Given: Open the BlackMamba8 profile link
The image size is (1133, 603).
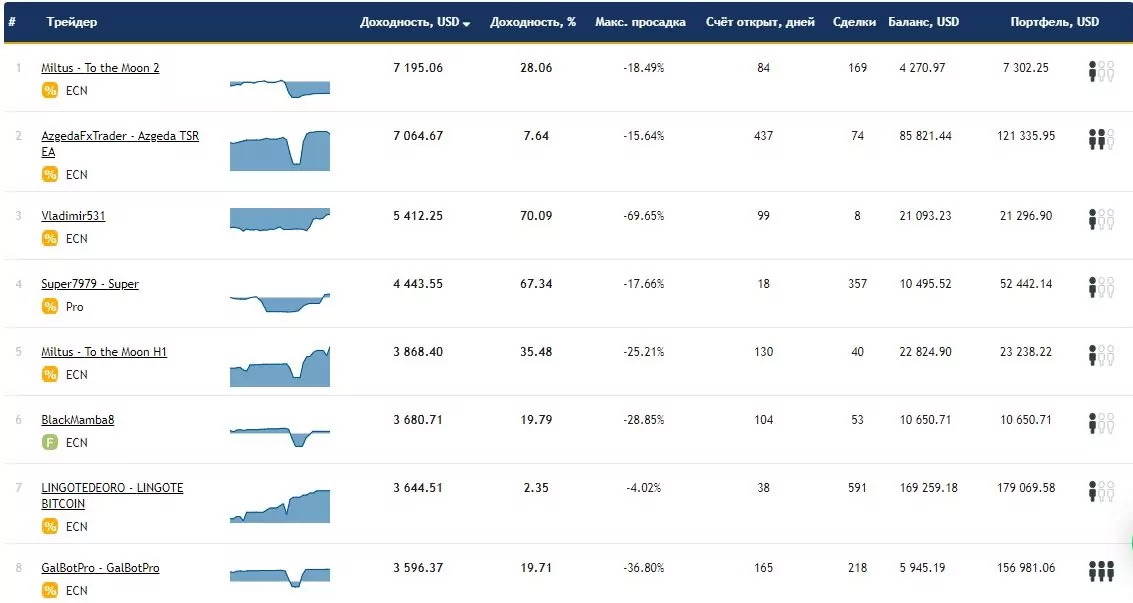Looking at the screenshot, I should pos(77,420).
